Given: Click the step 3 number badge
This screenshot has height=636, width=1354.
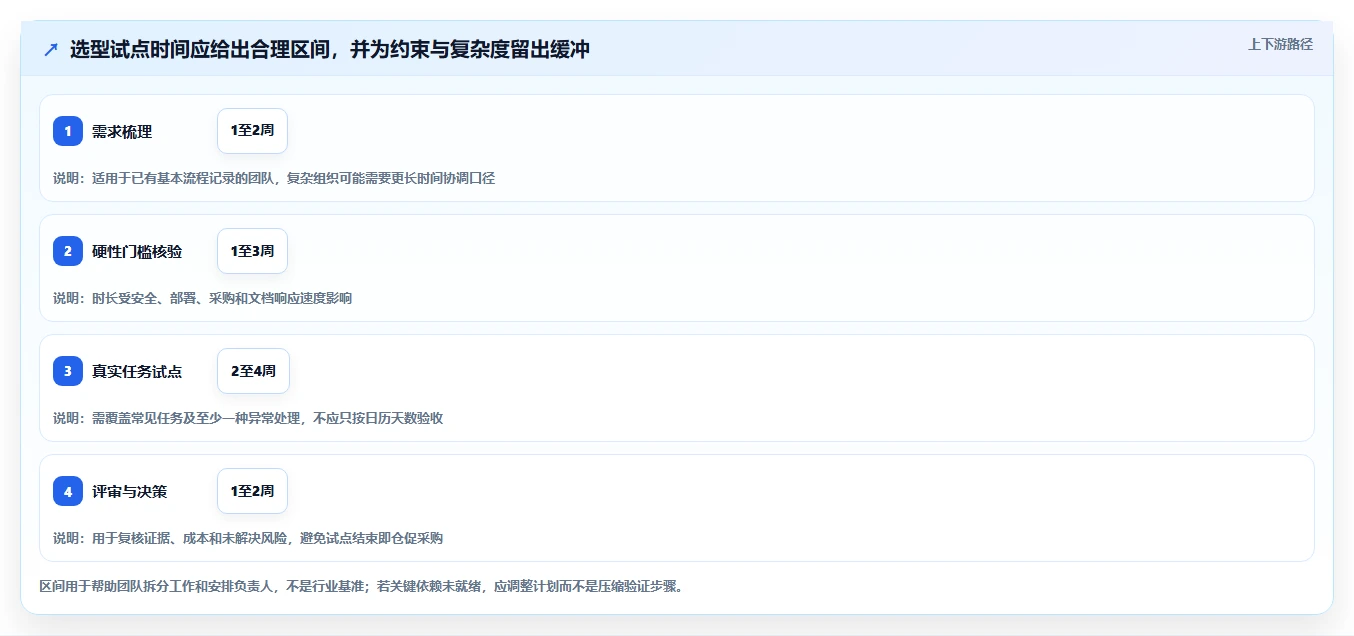Looking at the screenshot, I should click(68, 371).
